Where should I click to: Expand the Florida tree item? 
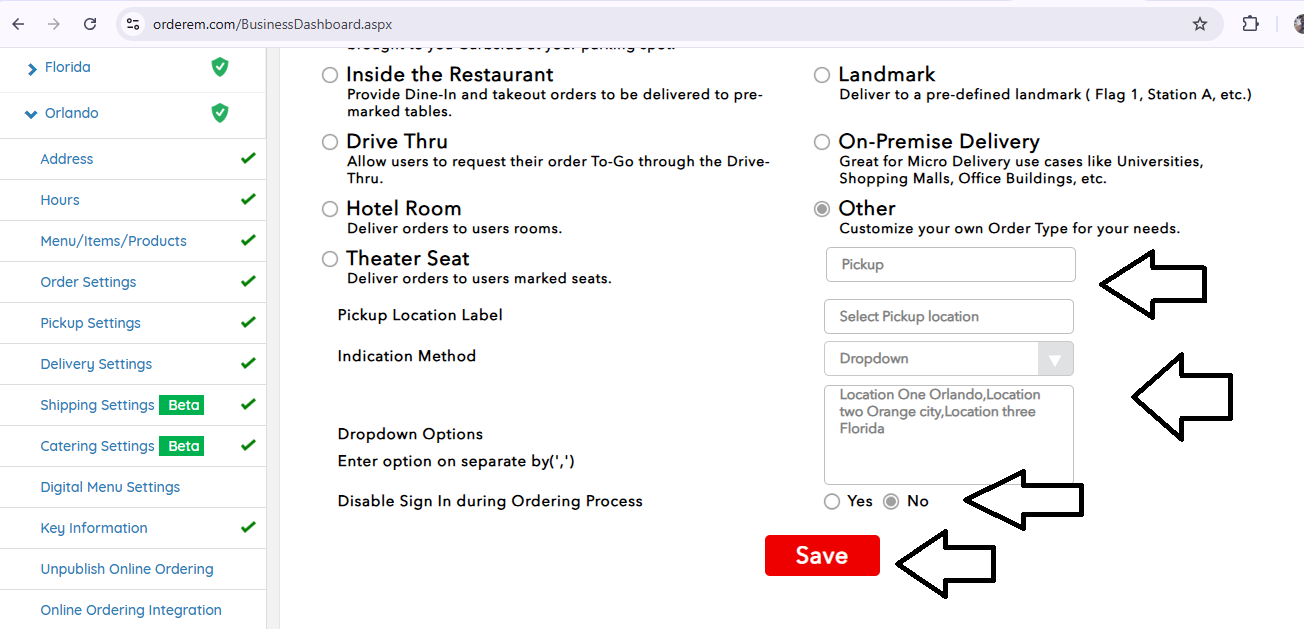point(32,68)
